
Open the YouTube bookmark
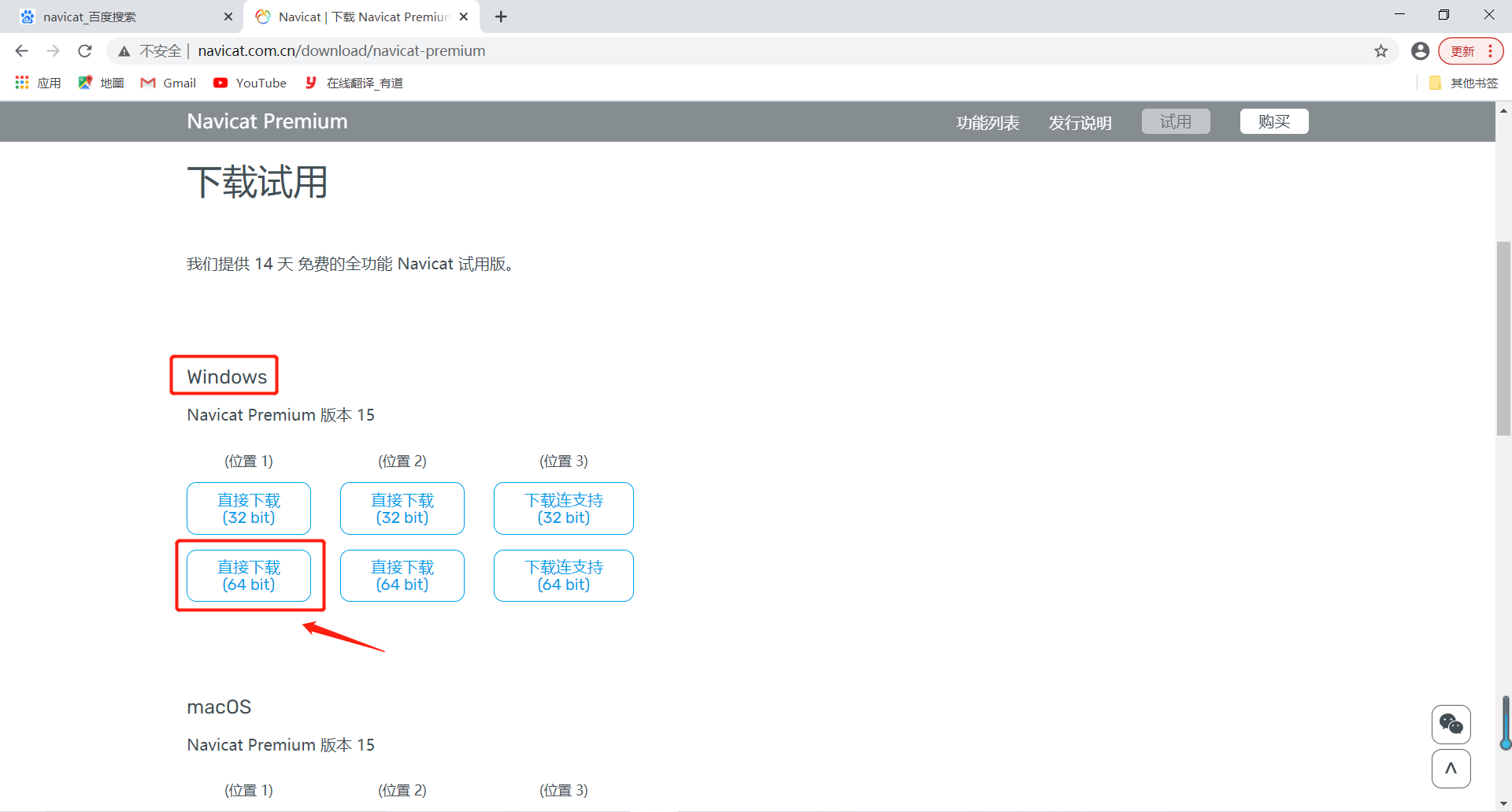(250, 83)
